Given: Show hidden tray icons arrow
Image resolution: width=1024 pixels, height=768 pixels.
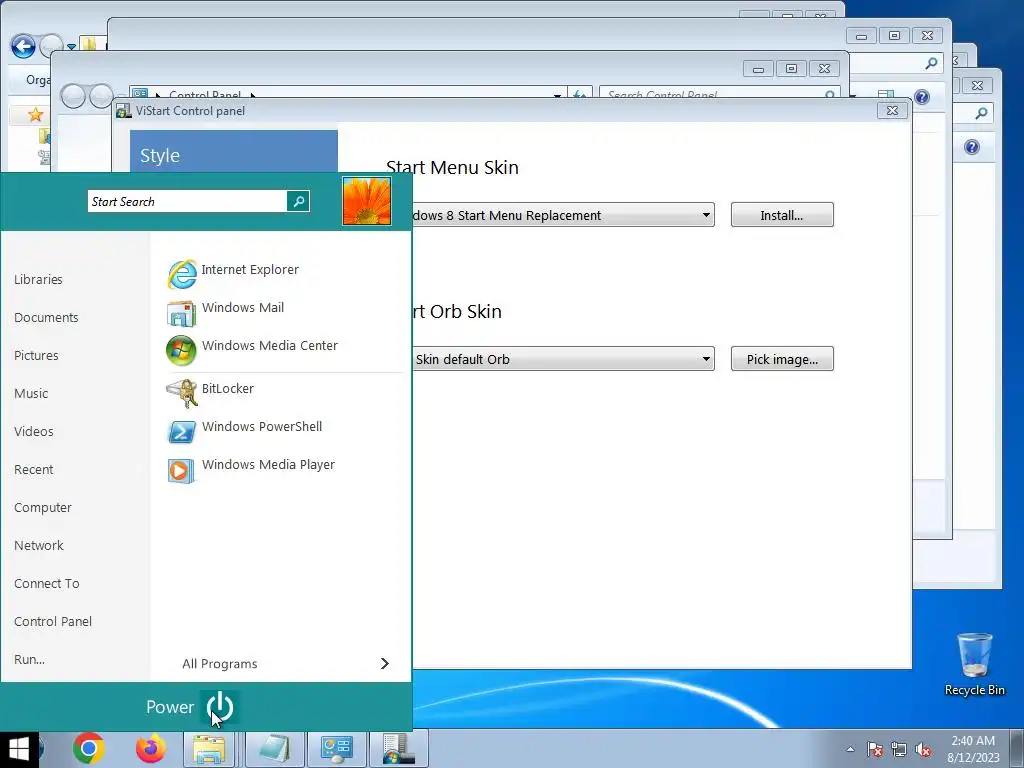Looking at the screenshot, I should [x=850, y=749].
